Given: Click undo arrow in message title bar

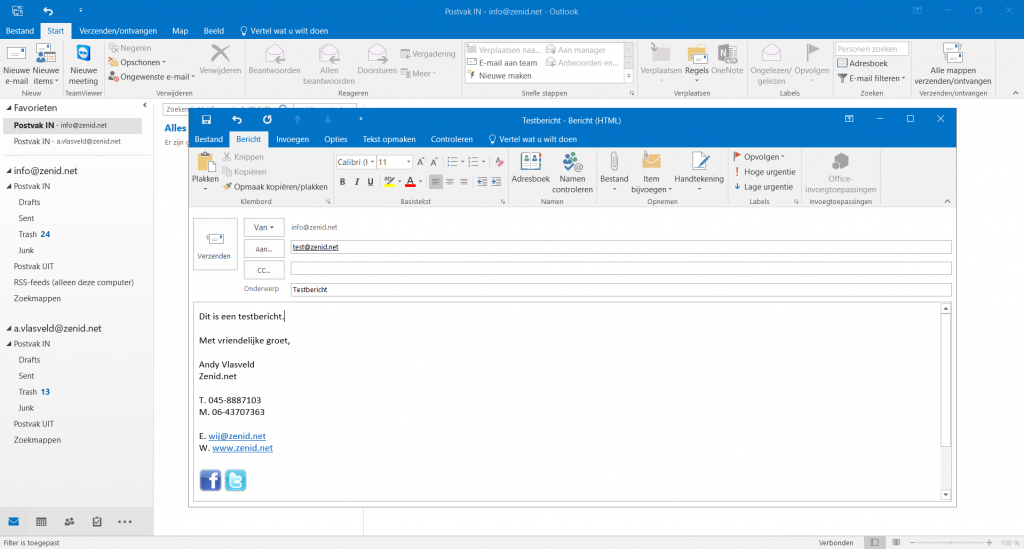Looking at the screenshot, I should coord(237,119).
